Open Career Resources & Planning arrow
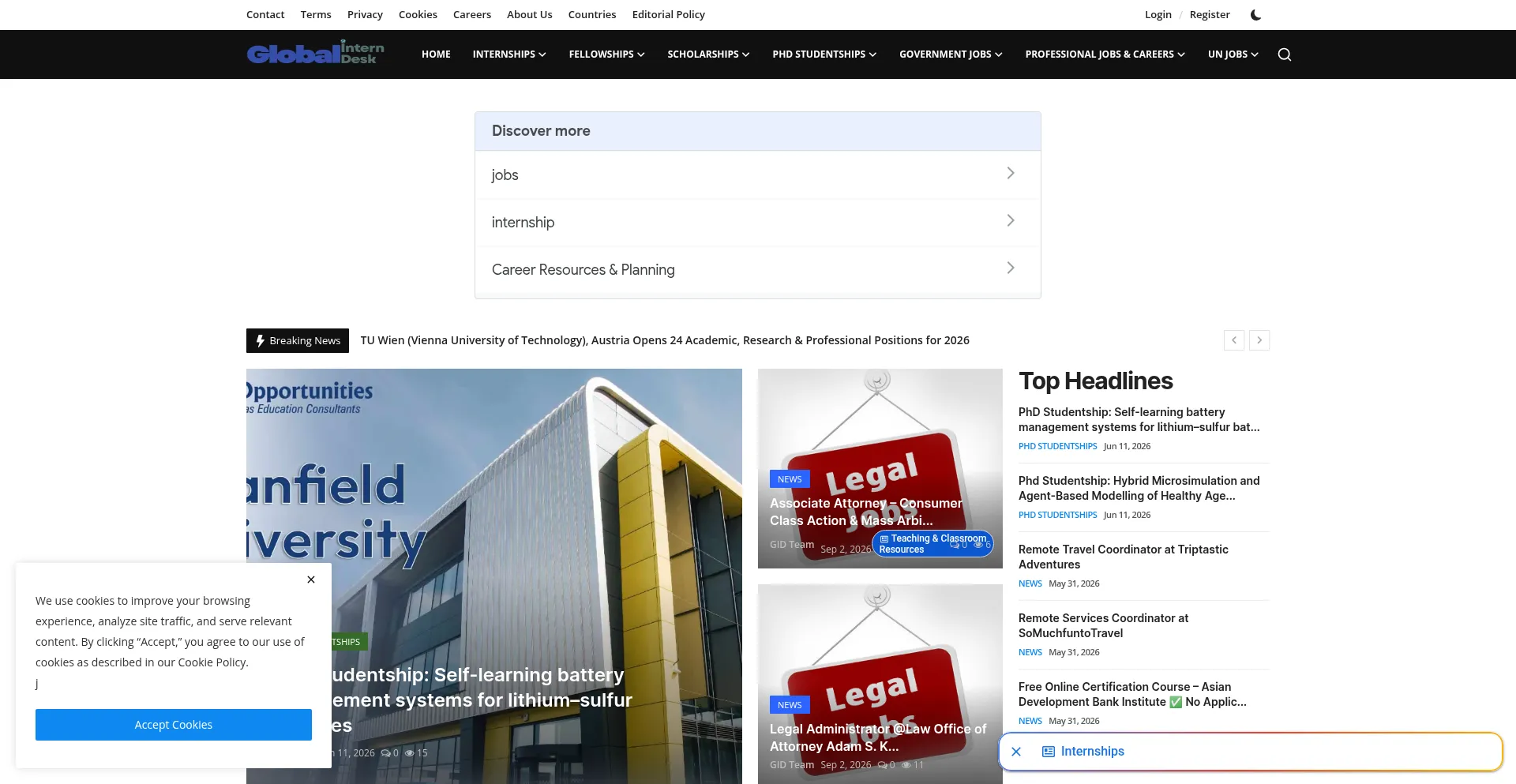Screen dimensions: 1516x784 pyautogui.click(x=1011, y=268)
